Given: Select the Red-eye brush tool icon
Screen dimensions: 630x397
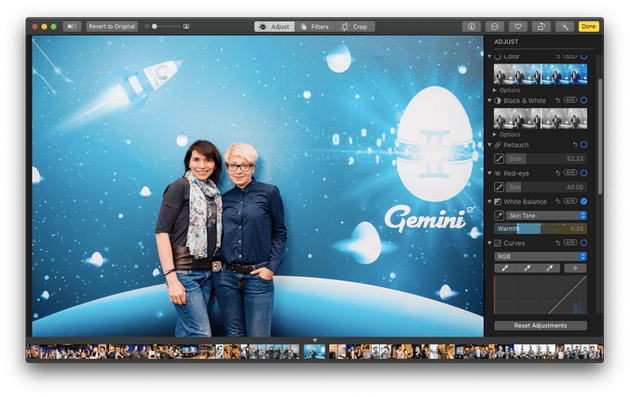Looking at the screenshot, I should point(499,187).
